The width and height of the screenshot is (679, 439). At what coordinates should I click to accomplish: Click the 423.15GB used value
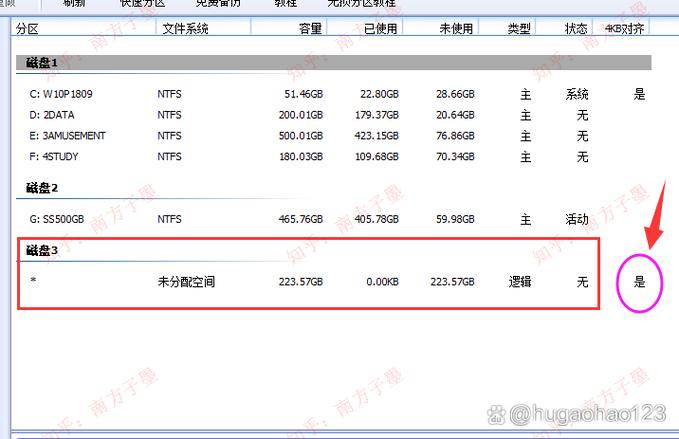click(377, 136)
